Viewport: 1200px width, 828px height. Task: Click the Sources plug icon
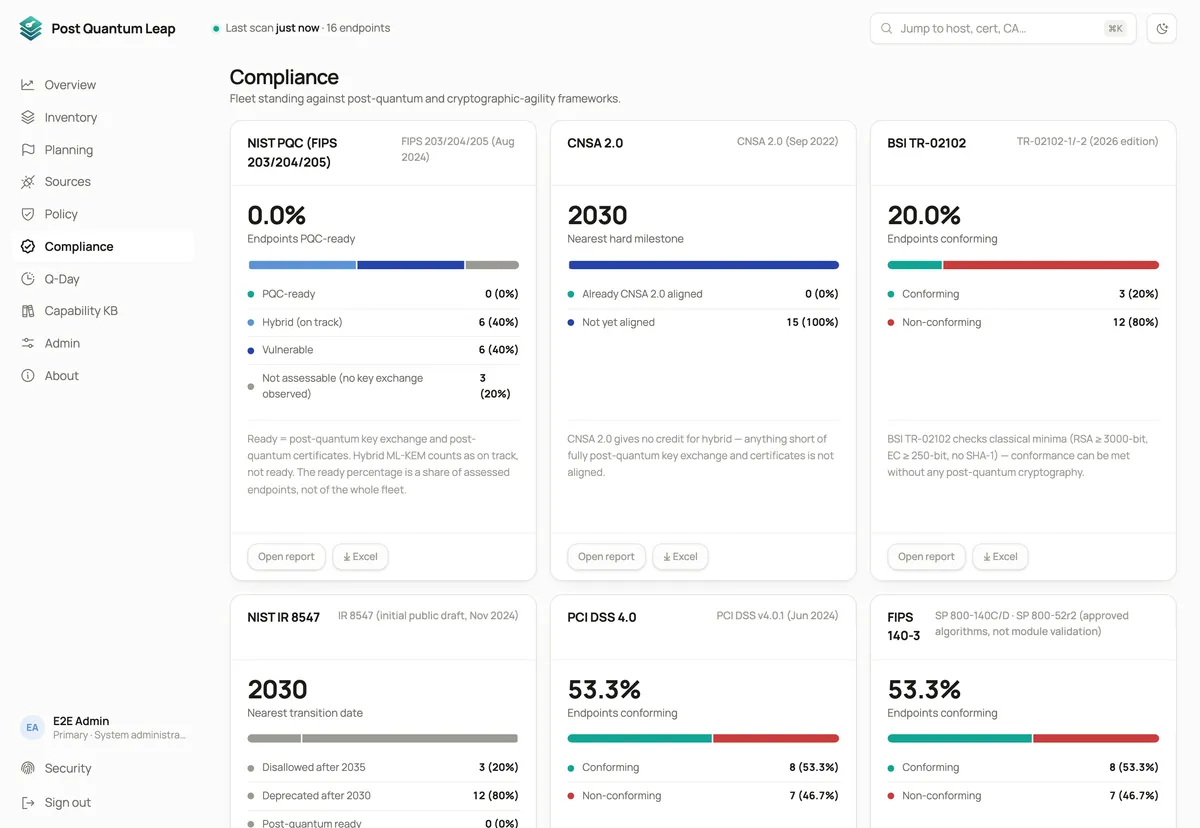(28, 182)
